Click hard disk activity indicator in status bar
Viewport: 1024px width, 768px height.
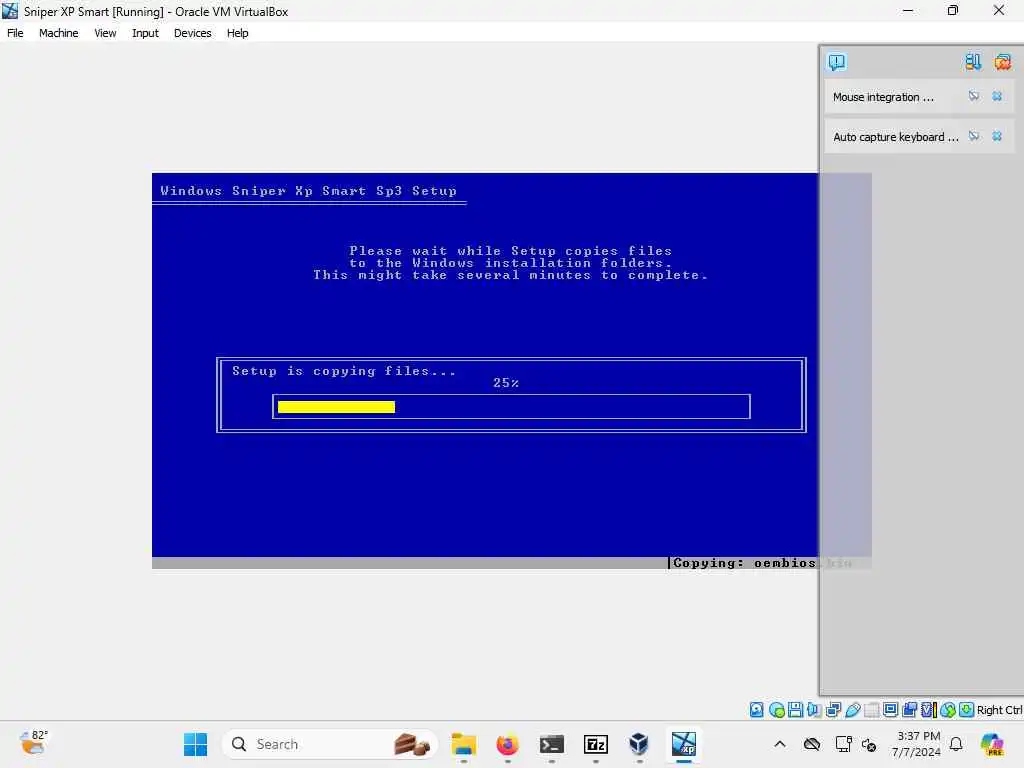click(x=756, y=710)
